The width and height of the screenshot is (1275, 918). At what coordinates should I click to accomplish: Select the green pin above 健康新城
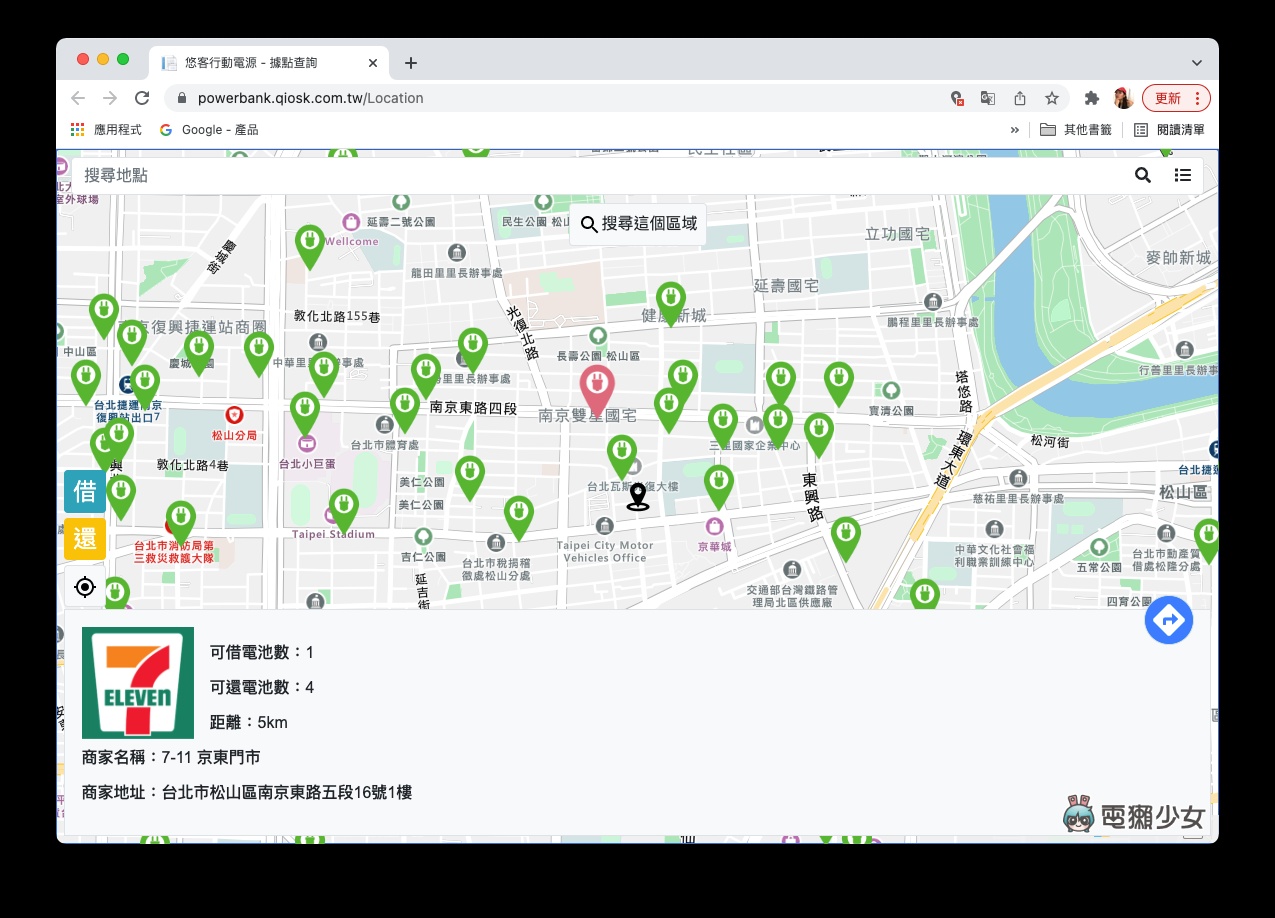(671, 304)
